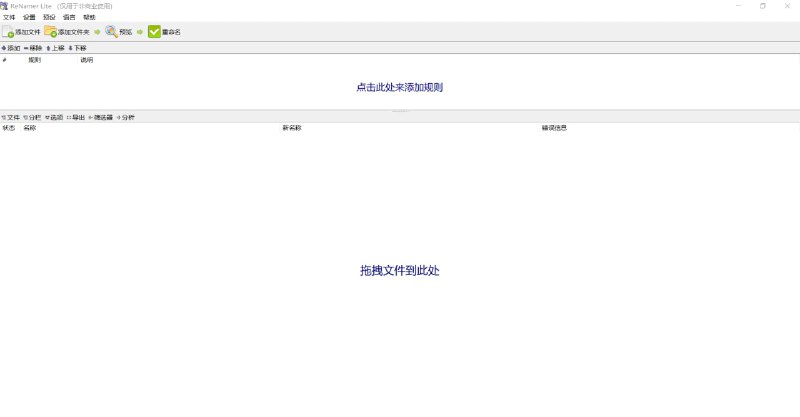
Task: Expand the 筛选器 (Filters) dropdown
Action: [x=101, y=118]
